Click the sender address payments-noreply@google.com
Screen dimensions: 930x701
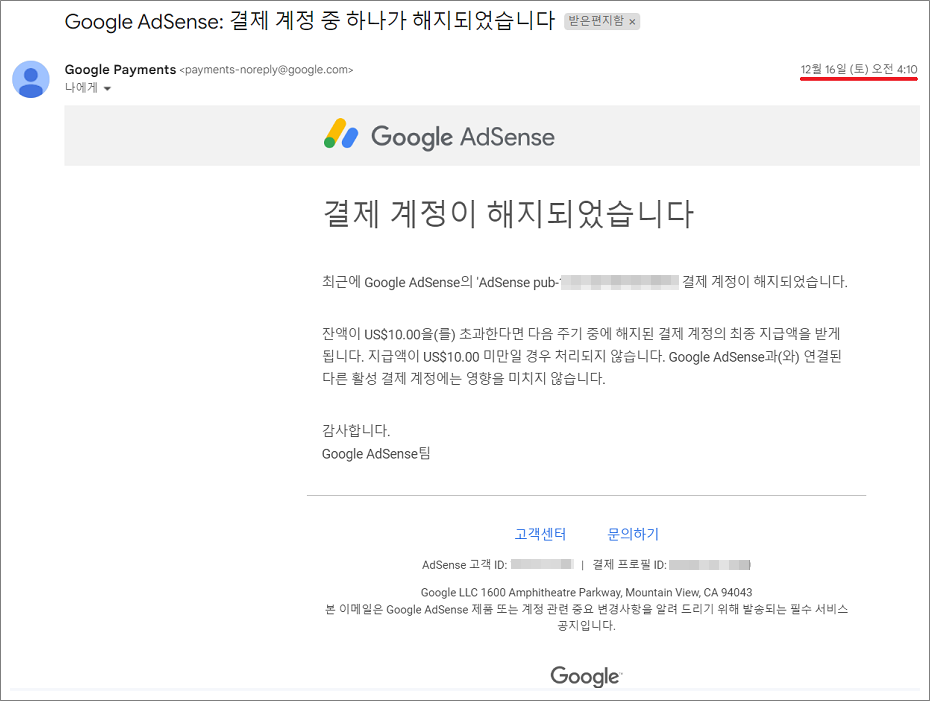tap(266, 70)
